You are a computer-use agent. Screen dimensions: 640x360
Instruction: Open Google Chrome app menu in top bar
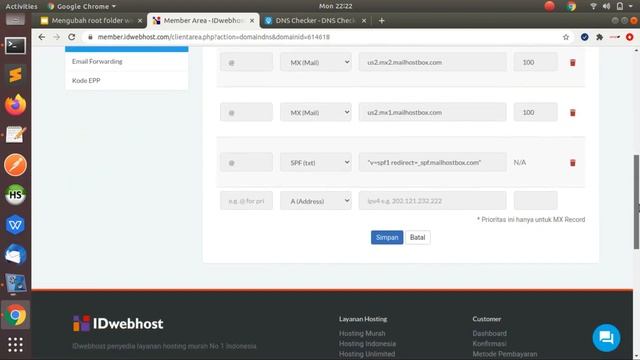(82, 6)
